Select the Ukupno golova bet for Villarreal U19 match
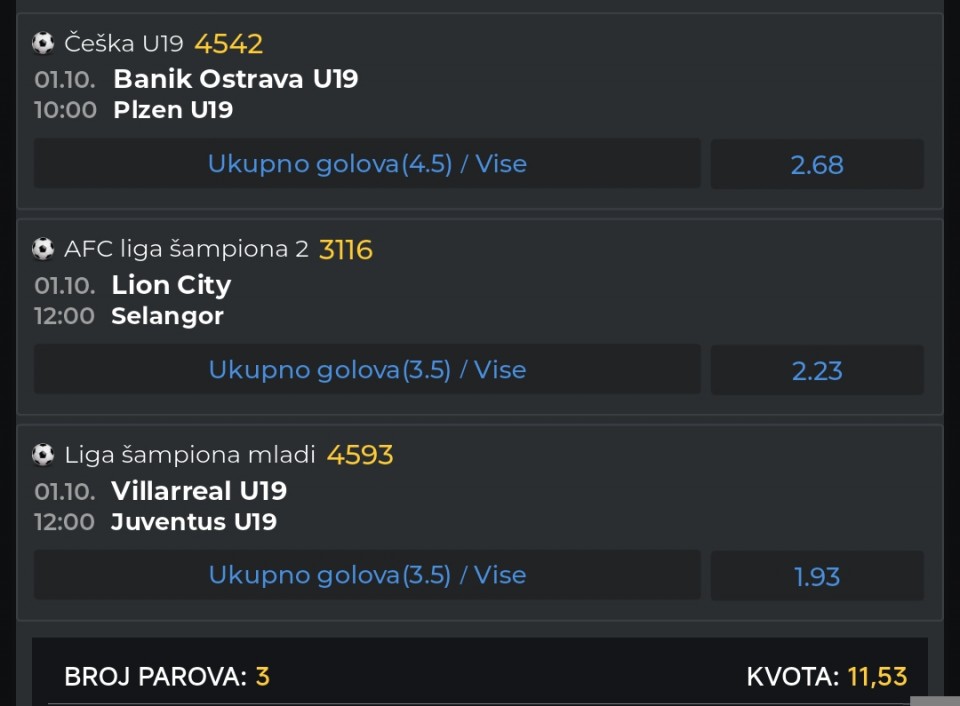Viewport: 960px width, 706px height. point(367,576)
